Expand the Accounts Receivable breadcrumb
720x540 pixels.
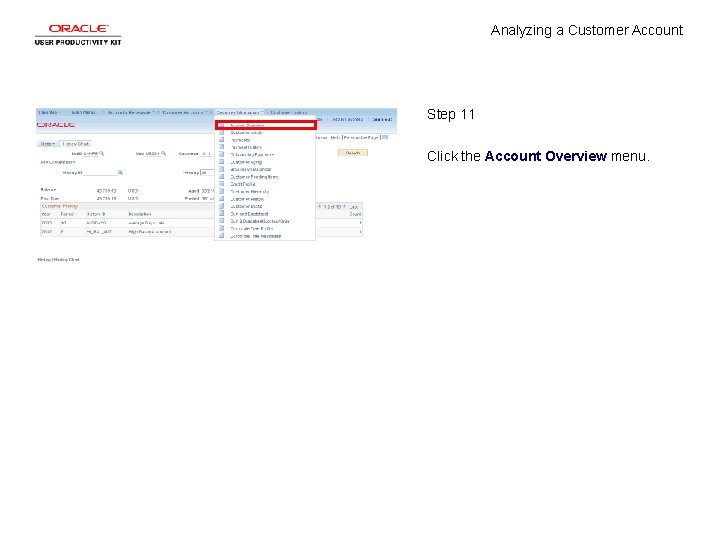point(130,112)
